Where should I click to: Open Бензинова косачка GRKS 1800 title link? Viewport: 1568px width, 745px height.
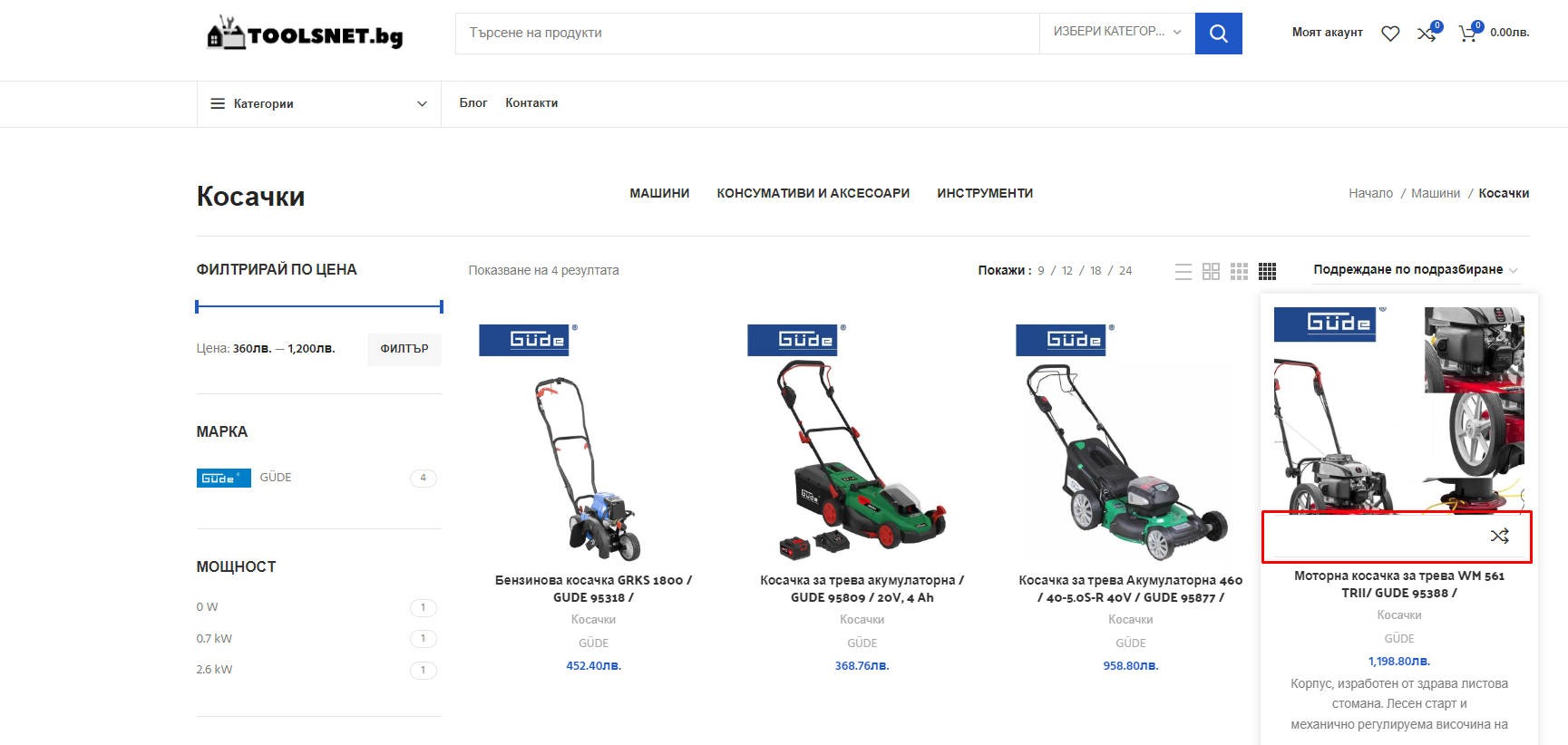(x=593, y=589)
